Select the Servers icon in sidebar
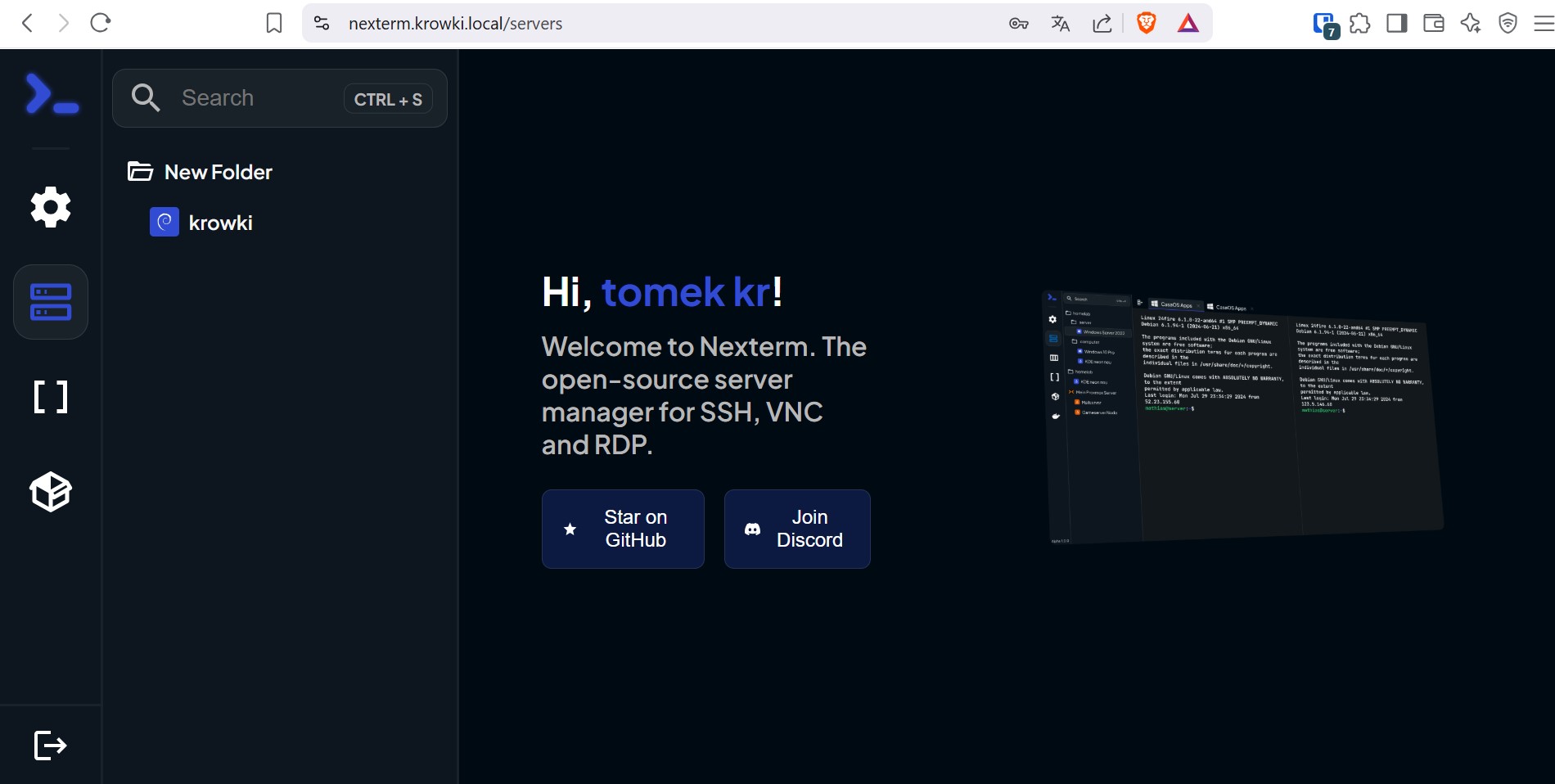Viewport: 1555px width, 784px height. [x=51, y=302]
